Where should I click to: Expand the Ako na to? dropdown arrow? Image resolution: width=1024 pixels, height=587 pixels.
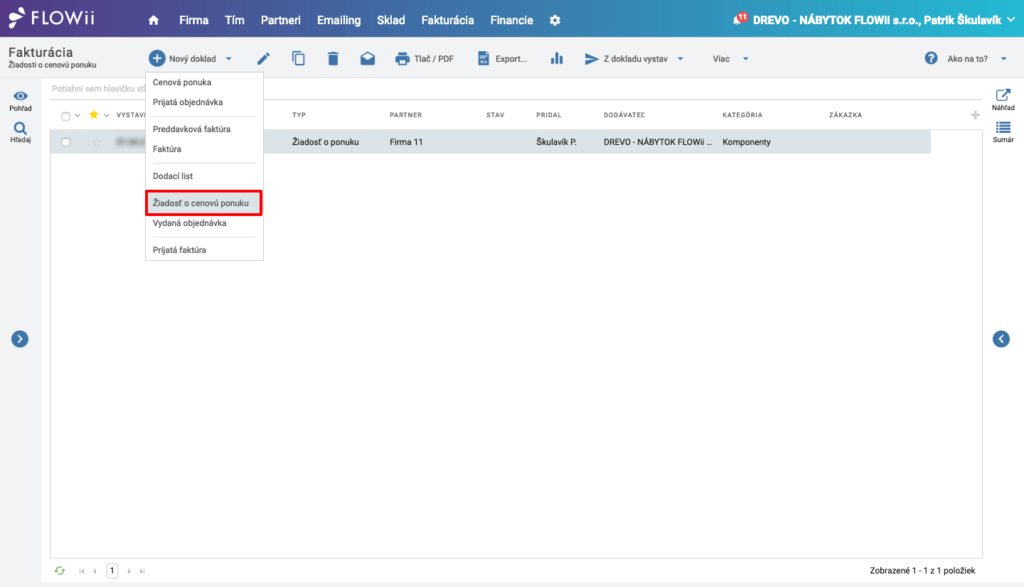pos(1004,59)
